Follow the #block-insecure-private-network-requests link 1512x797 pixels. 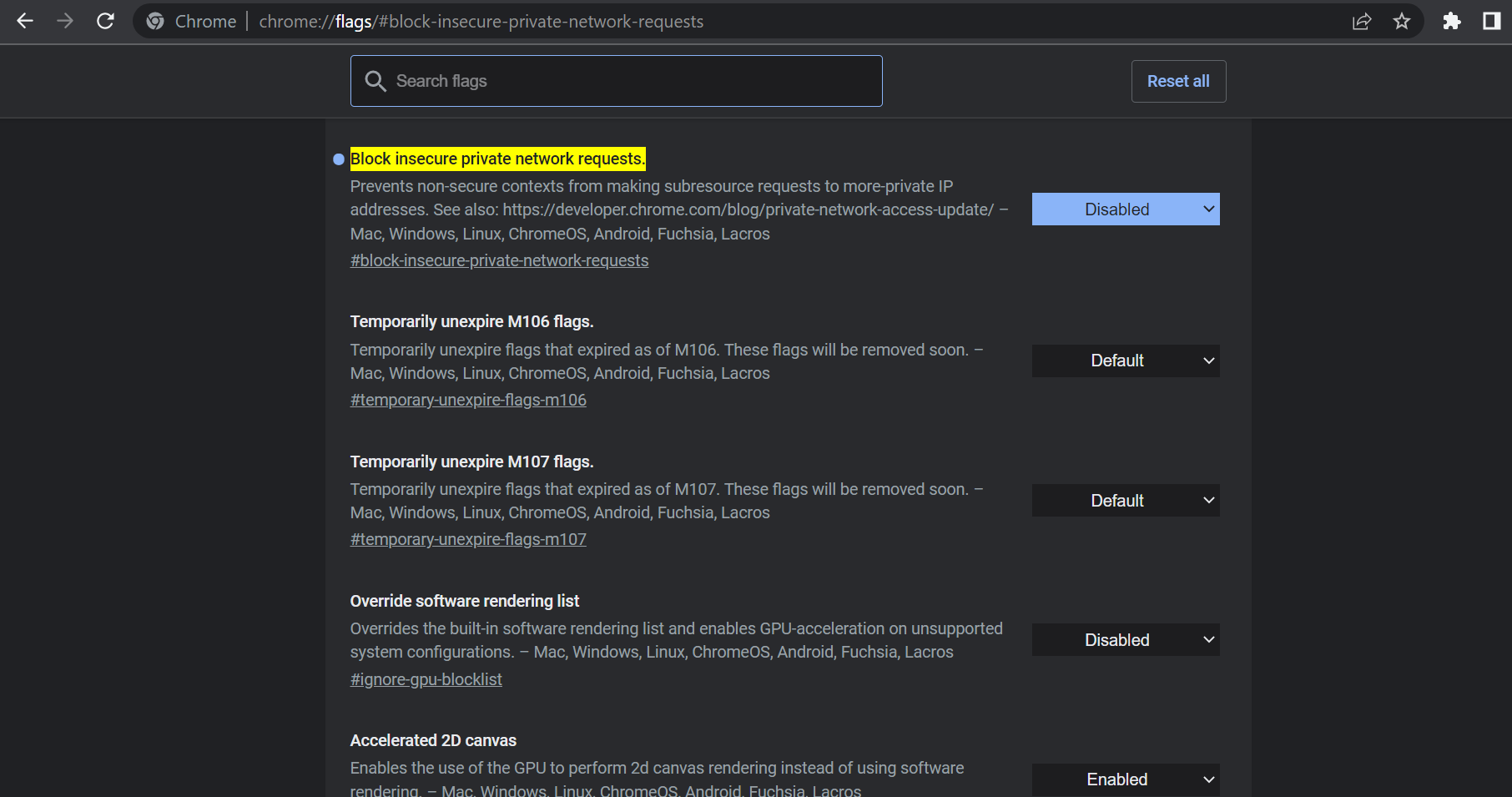coord(499,260)
